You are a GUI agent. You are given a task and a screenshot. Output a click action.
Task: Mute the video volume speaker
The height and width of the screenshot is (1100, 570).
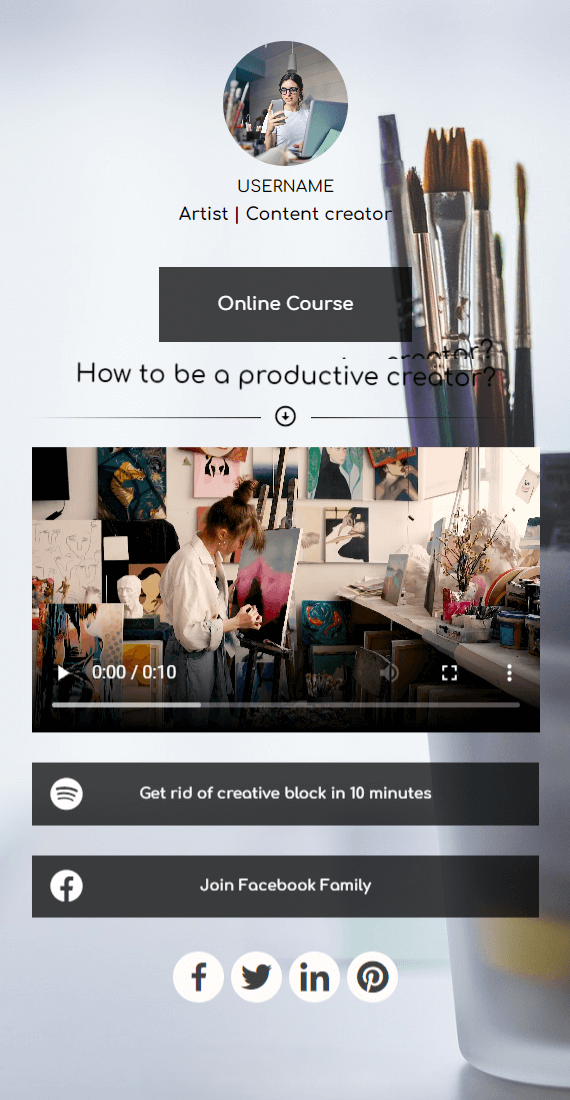(x=388, y=673)
